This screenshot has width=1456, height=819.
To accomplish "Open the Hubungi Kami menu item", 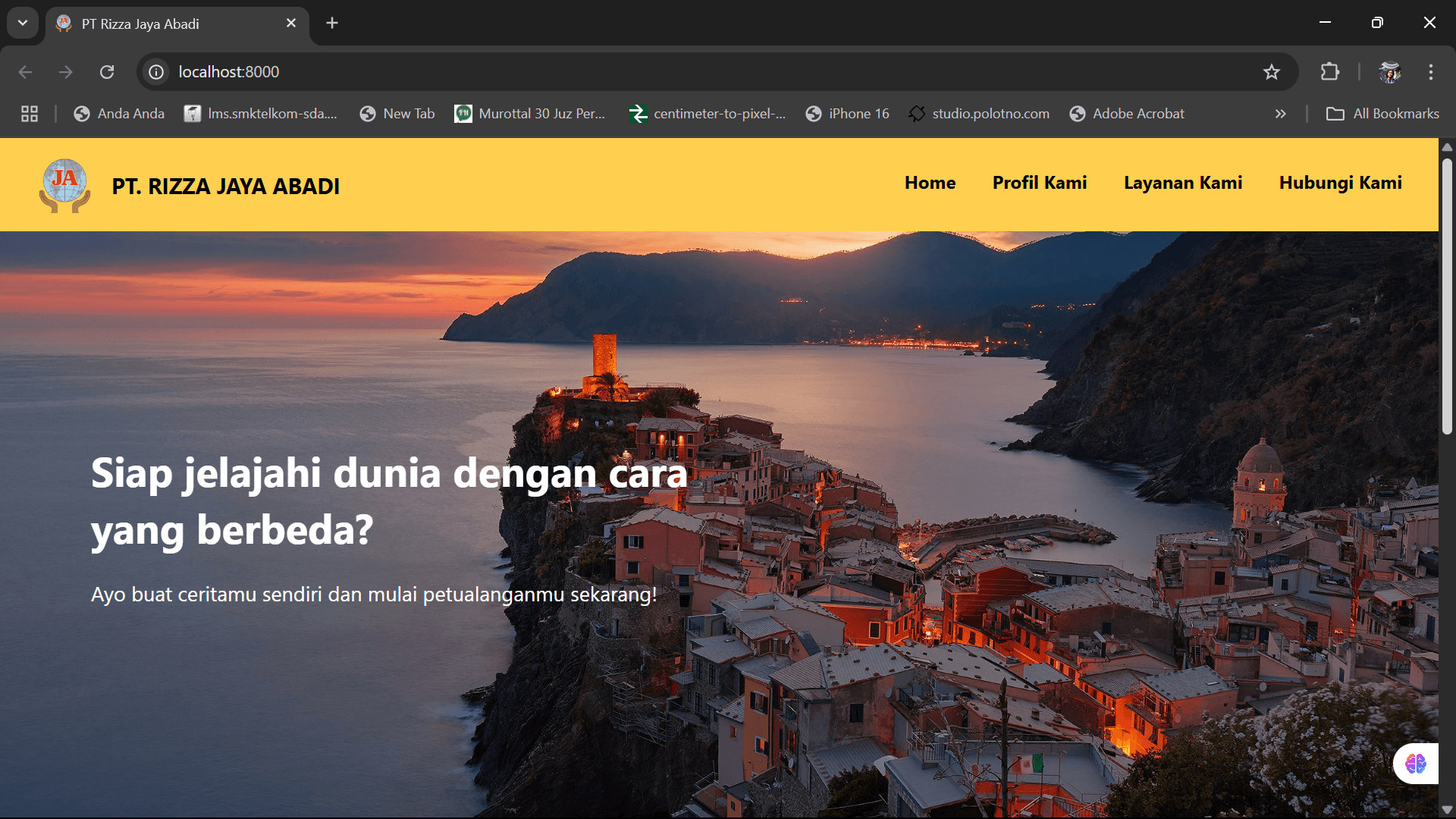I will point(1341,183).
